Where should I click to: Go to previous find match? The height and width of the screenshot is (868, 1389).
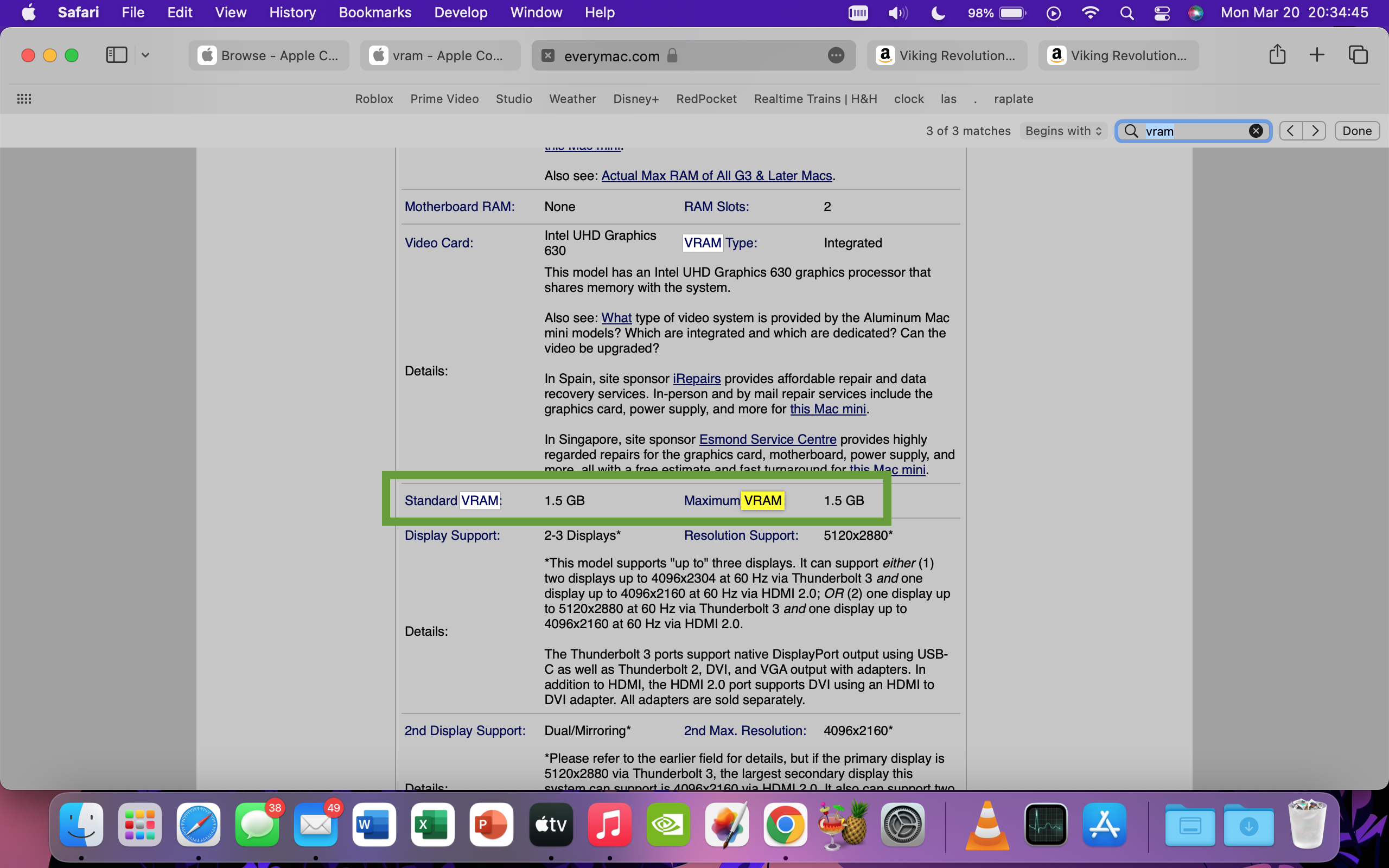[1291, 131]
